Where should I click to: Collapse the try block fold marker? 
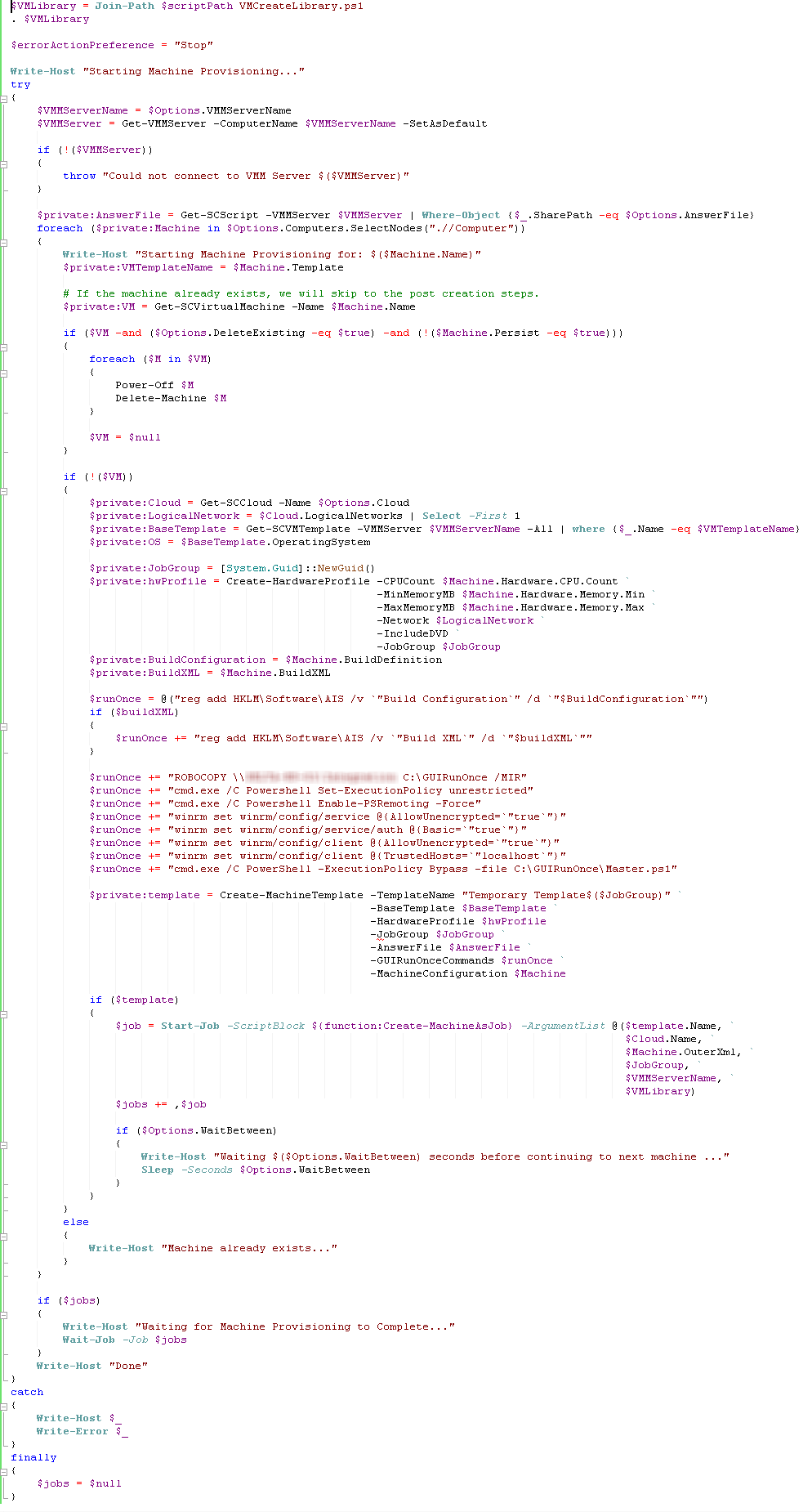(4, 98)
